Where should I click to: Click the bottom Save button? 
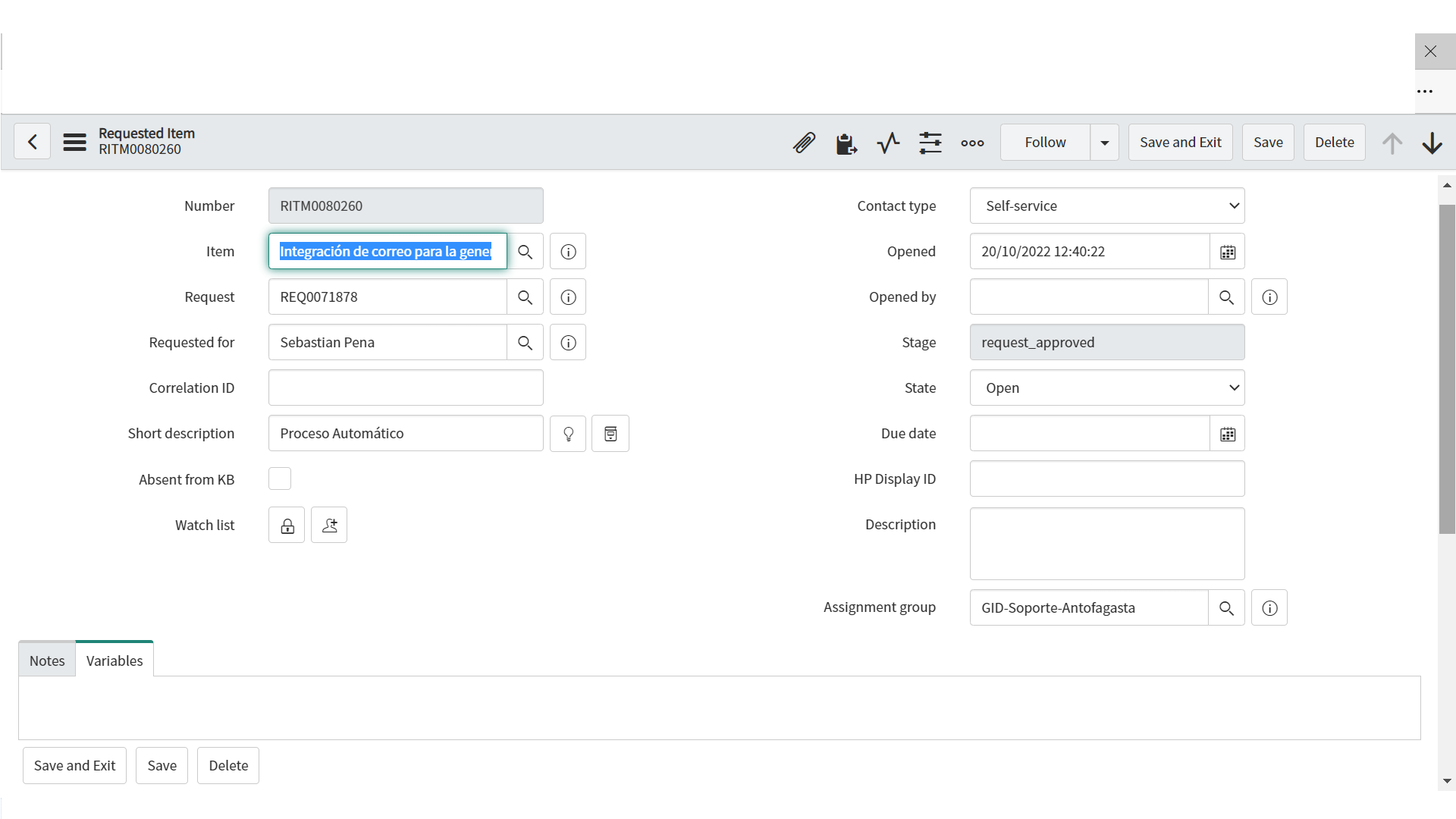click(x=162, y=765)
